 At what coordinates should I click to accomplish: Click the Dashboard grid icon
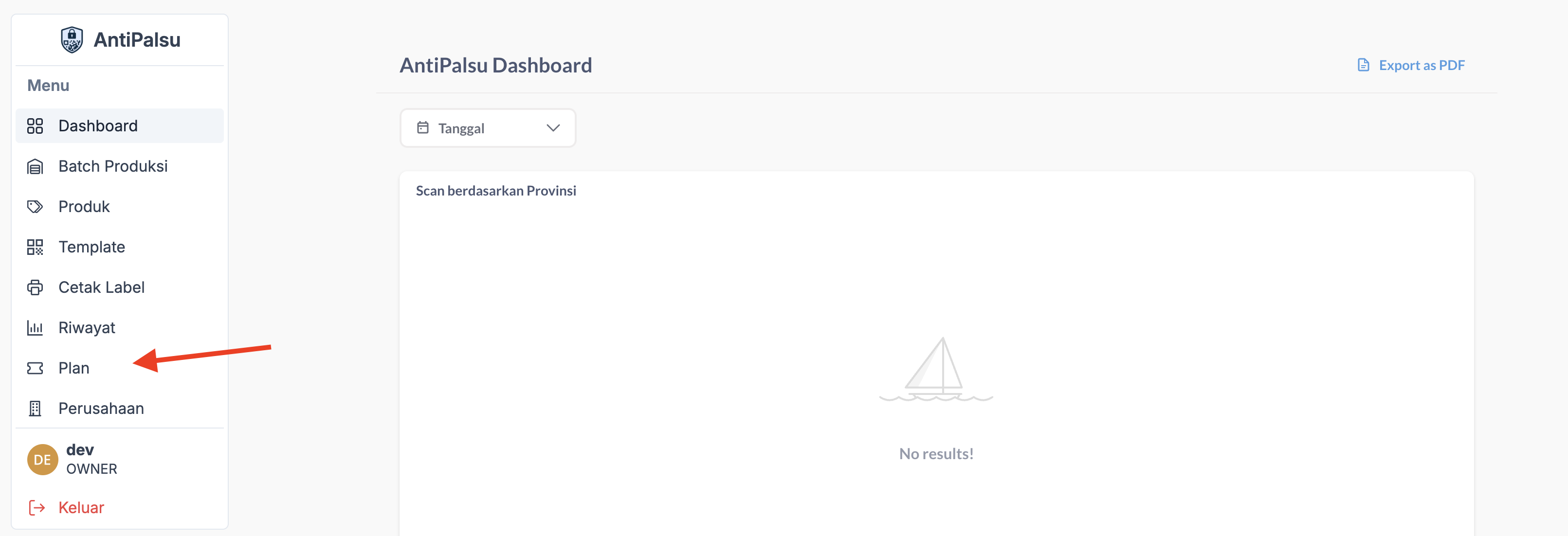pyautogui.click(x=36, y=126)
